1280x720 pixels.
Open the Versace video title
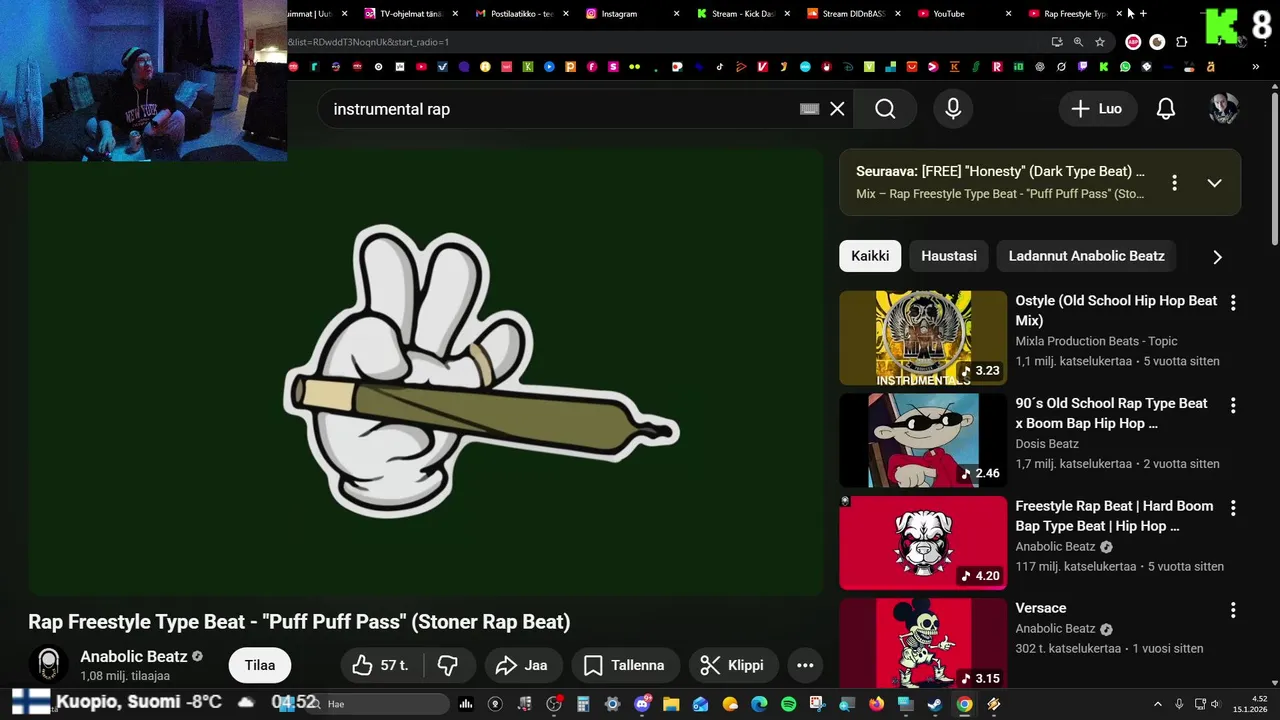(x=1041, y=608)
